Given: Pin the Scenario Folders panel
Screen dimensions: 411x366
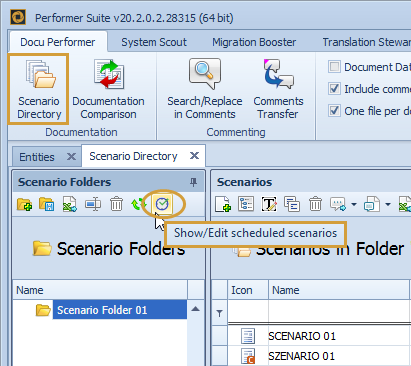Looking at the screenshot, I should click(193, 182).
